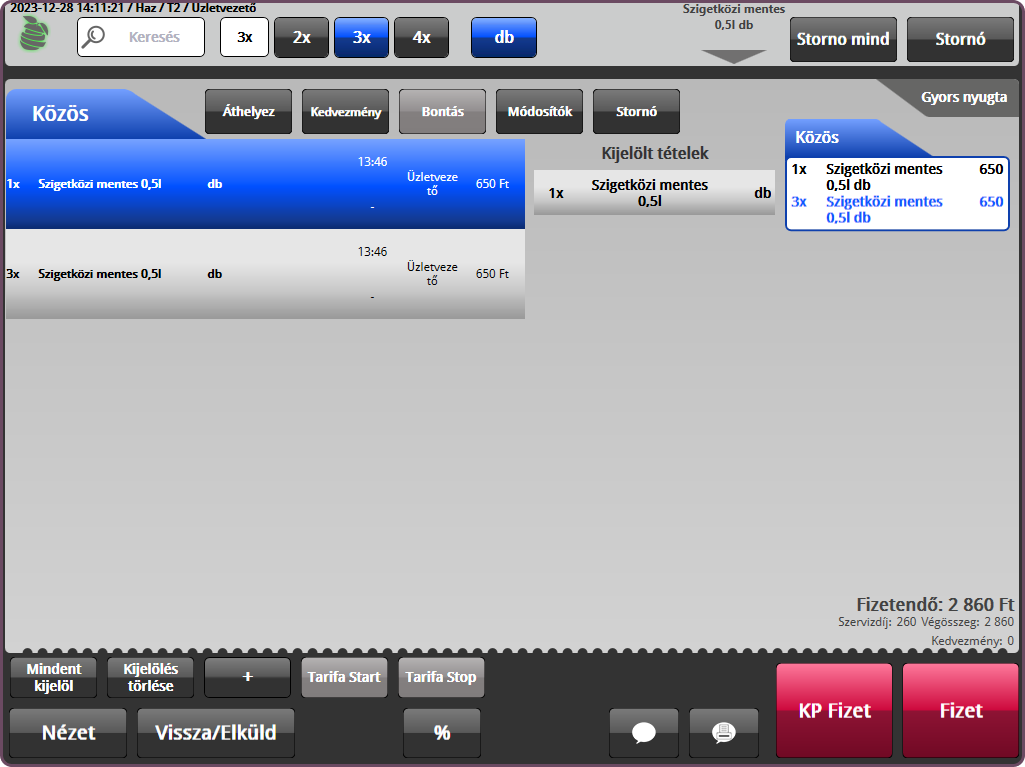Click the printer receipt icon button
The width and height of the screenshot is (1025, 767).
[x=723, y=732]
